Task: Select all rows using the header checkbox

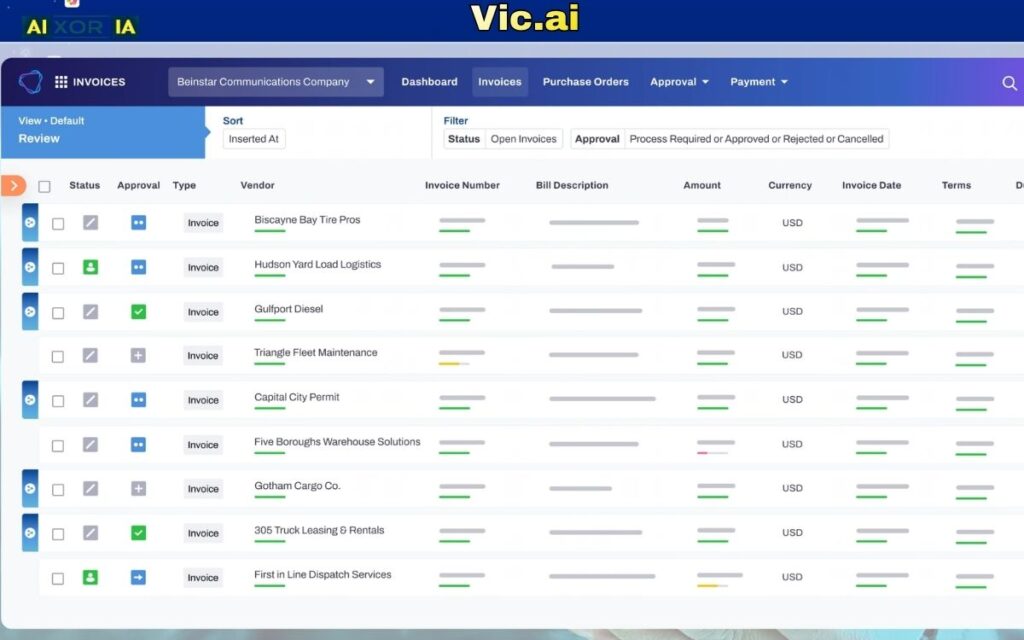Action: tap(44, 185)
